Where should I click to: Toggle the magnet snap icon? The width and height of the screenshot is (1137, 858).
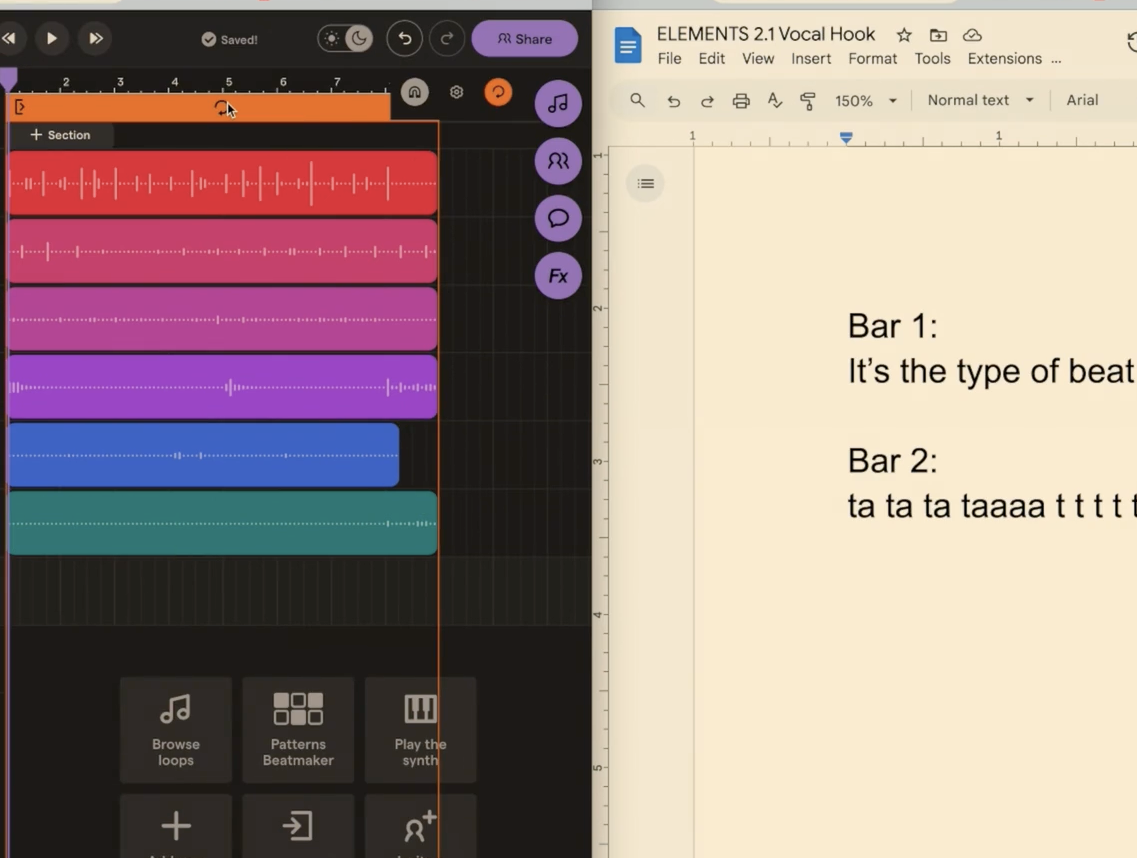pyautogui.click(x=415, y=92)
